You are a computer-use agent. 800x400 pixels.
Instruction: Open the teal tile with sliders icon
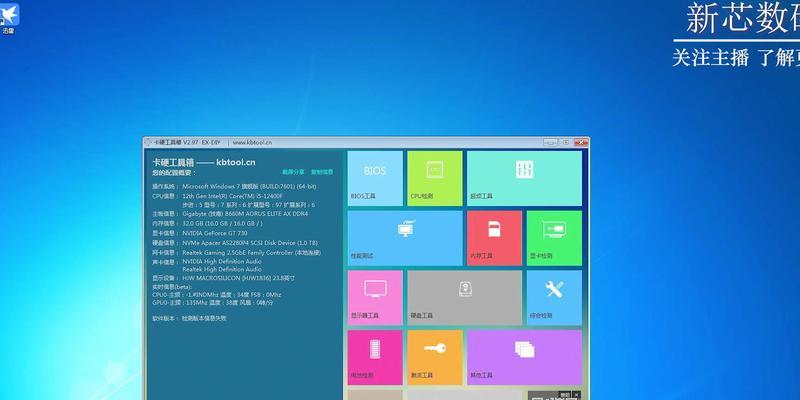(524, 178)
